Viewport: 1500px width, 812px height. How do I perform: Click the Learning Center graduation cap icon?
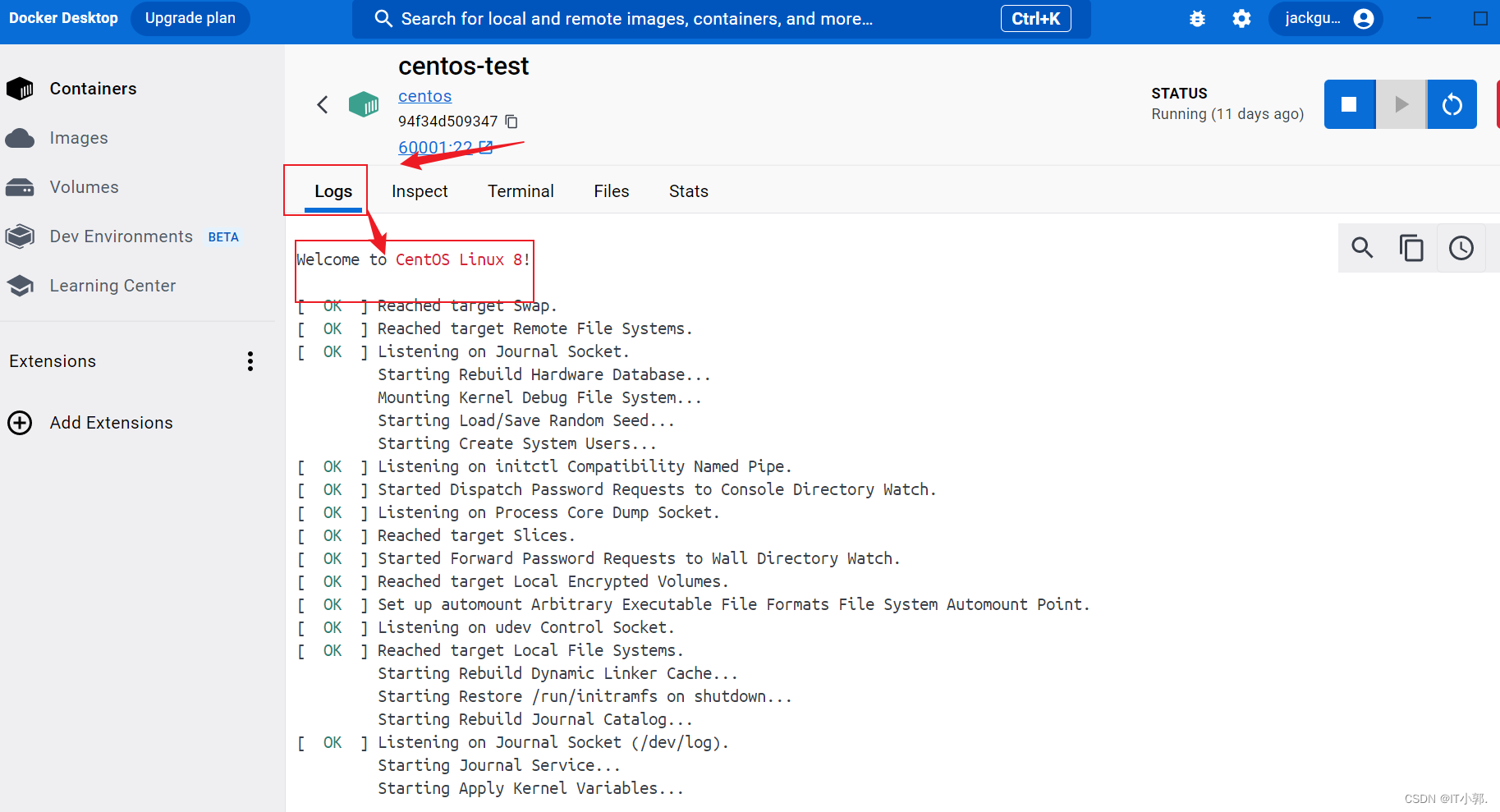pos(20,286)
